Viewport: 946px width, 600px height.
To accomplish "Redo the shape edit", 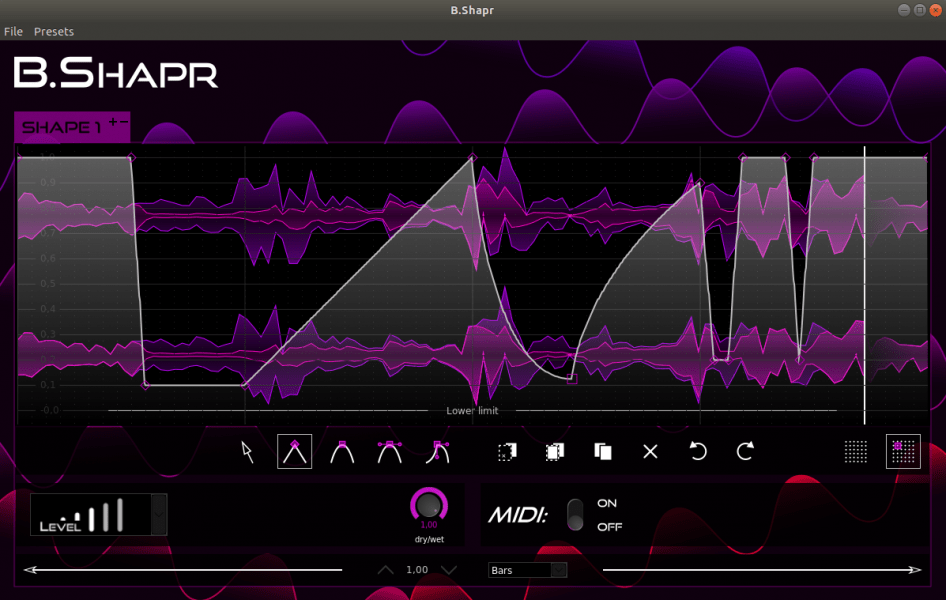I will click(x=746, y=452).
